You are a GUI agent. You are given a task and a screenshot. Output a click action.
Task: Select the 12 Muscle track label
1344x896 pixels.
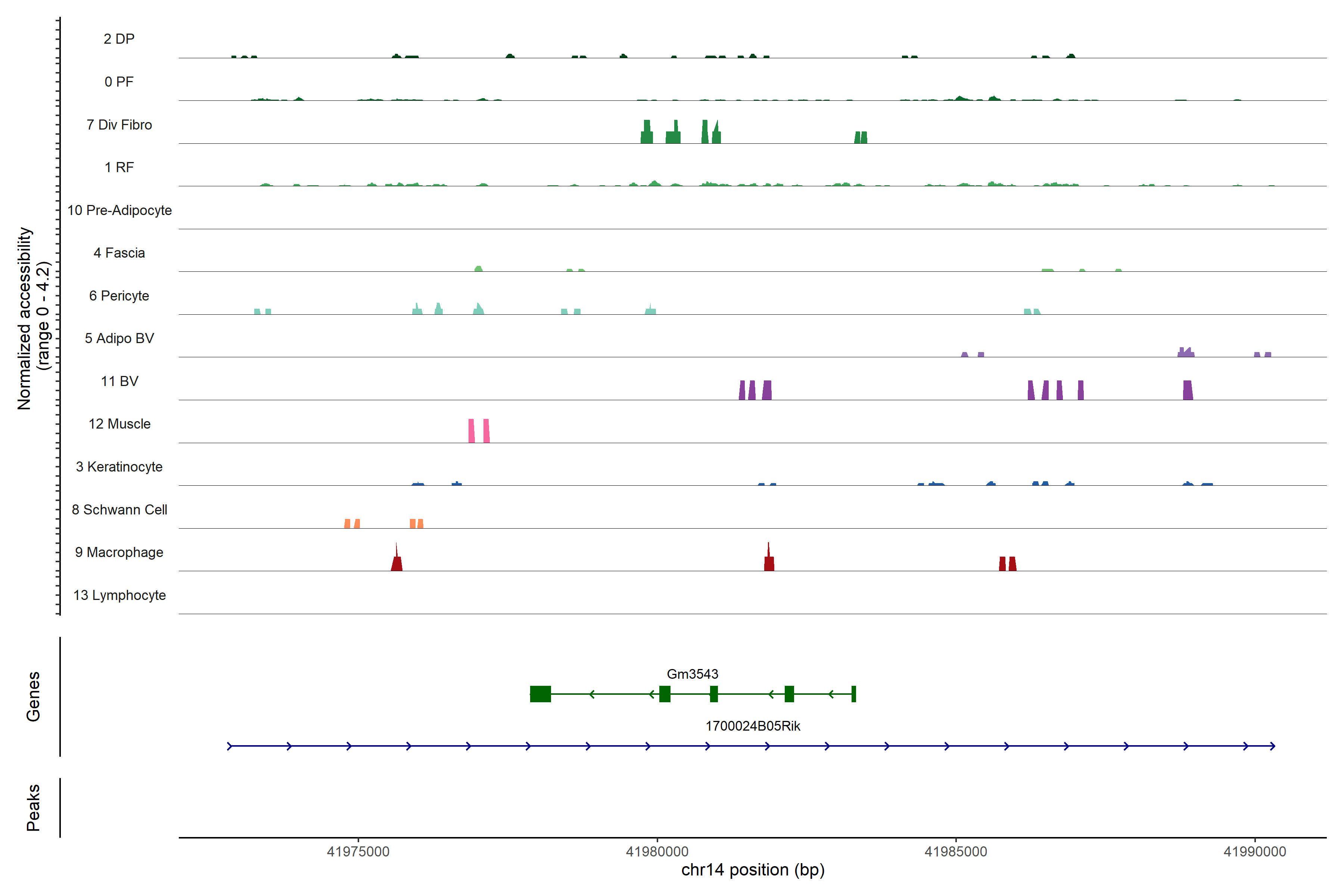(x=119, y=424)
